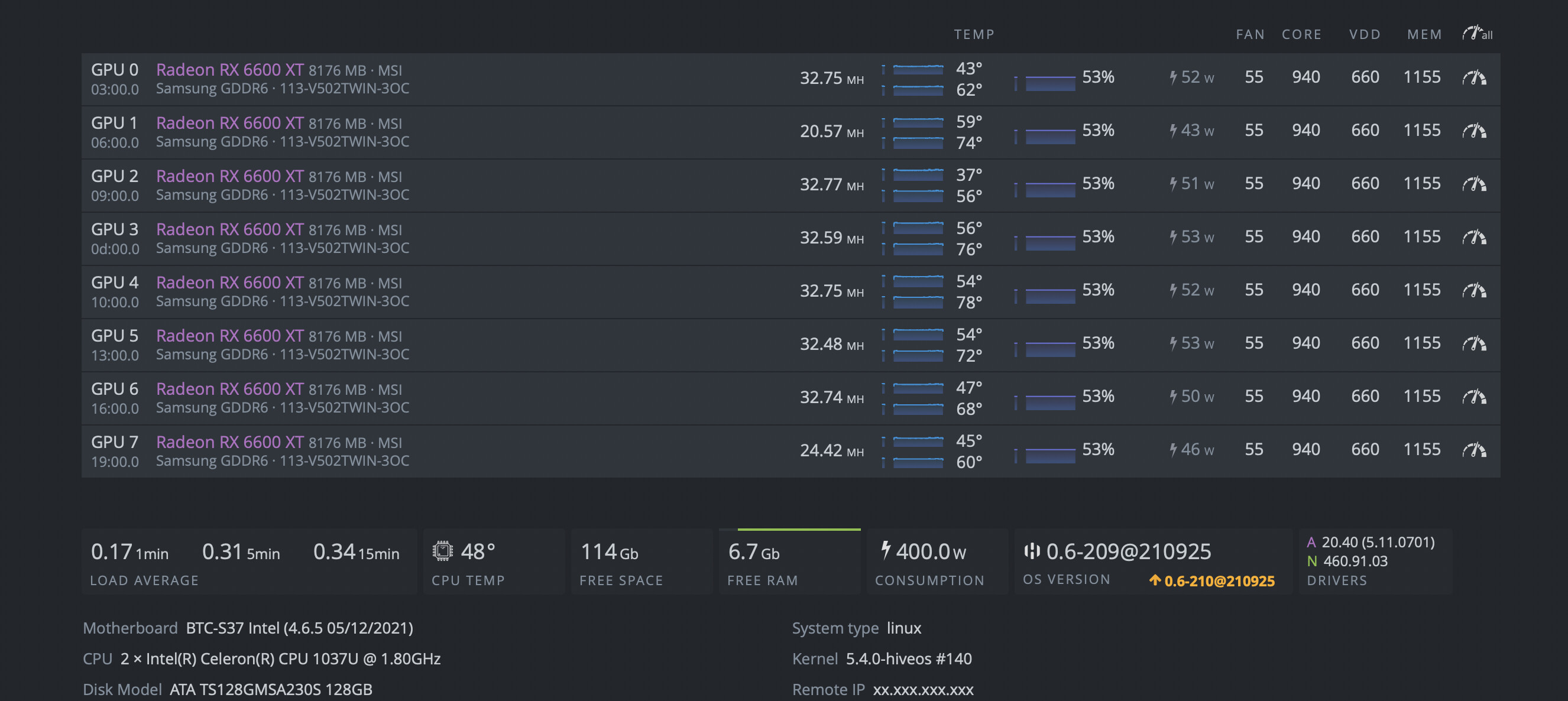Screen dimensions: 1568x701
Task: Click the GPU 5 power draw 53 w
Action: pos(1192,343)
